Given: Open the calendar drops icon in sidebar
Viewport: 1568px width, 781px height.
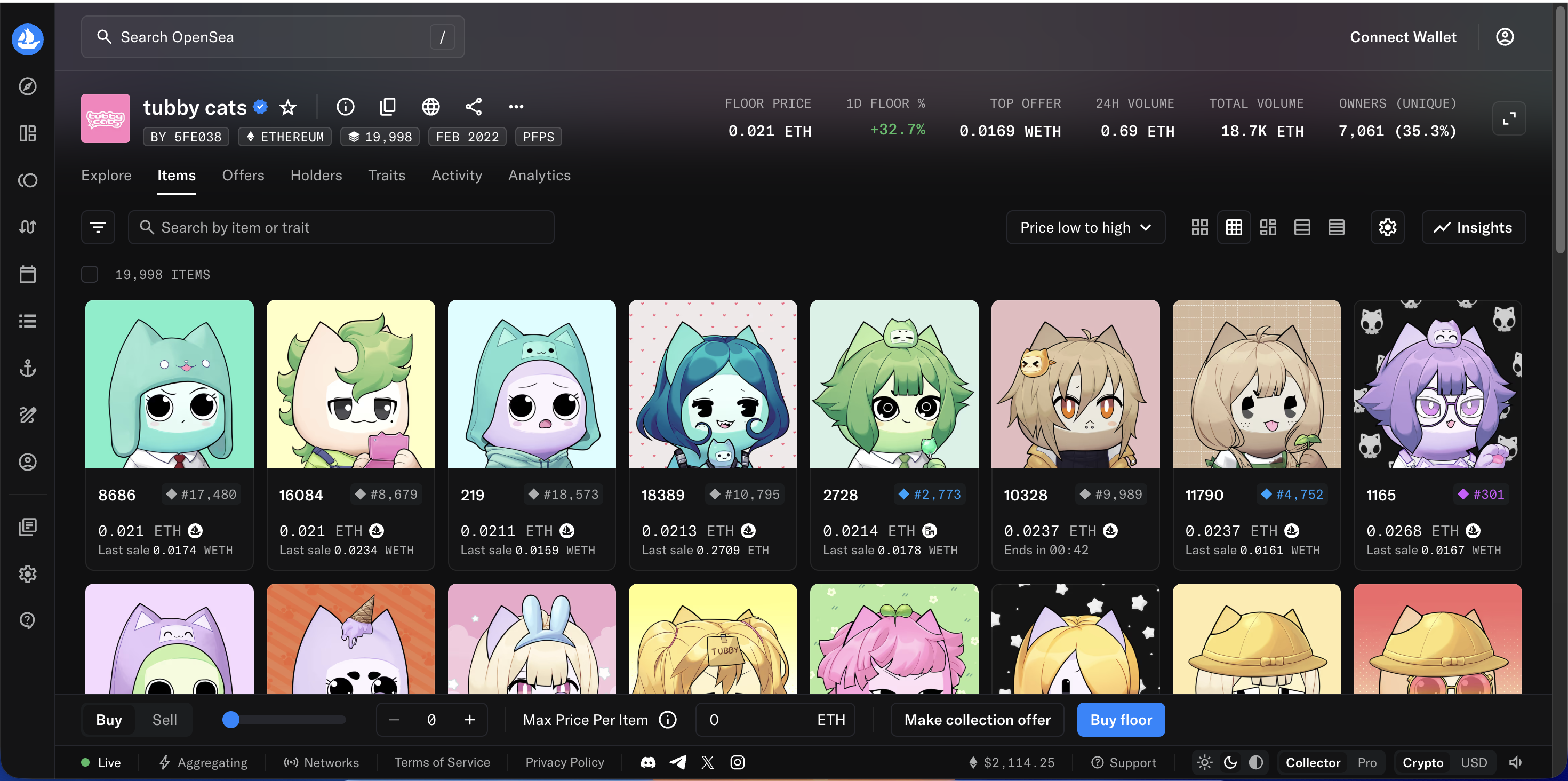Looking at the screenshot, I should coord(27,274).
